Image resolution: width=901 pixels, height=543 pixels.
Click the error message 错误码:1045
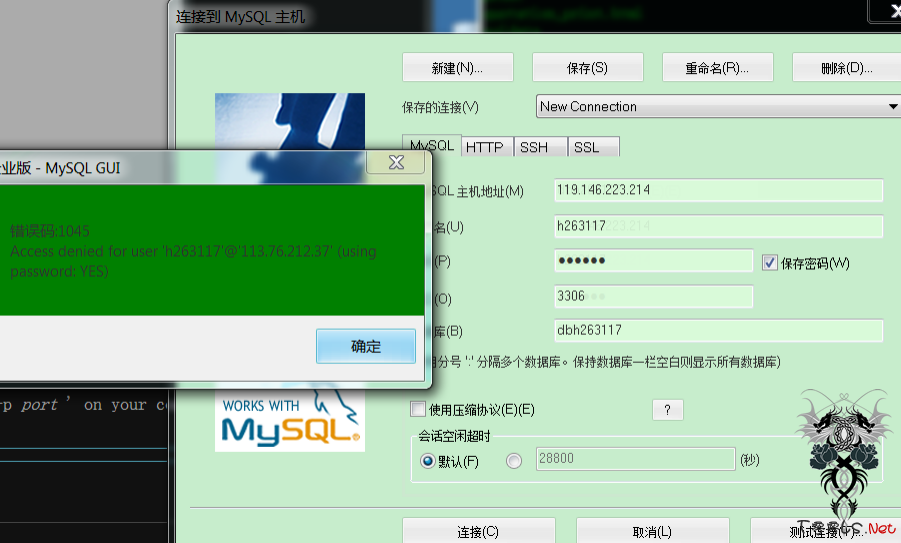coord(50,231)
